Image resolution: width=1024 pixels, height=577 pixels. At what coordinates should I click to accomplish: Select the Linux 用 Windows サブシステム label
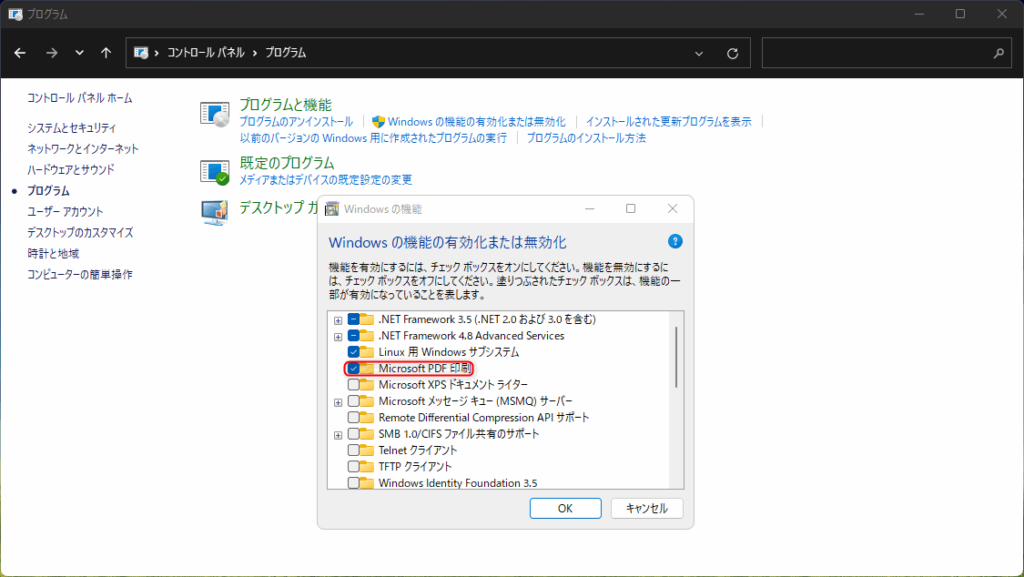[449, 352]
